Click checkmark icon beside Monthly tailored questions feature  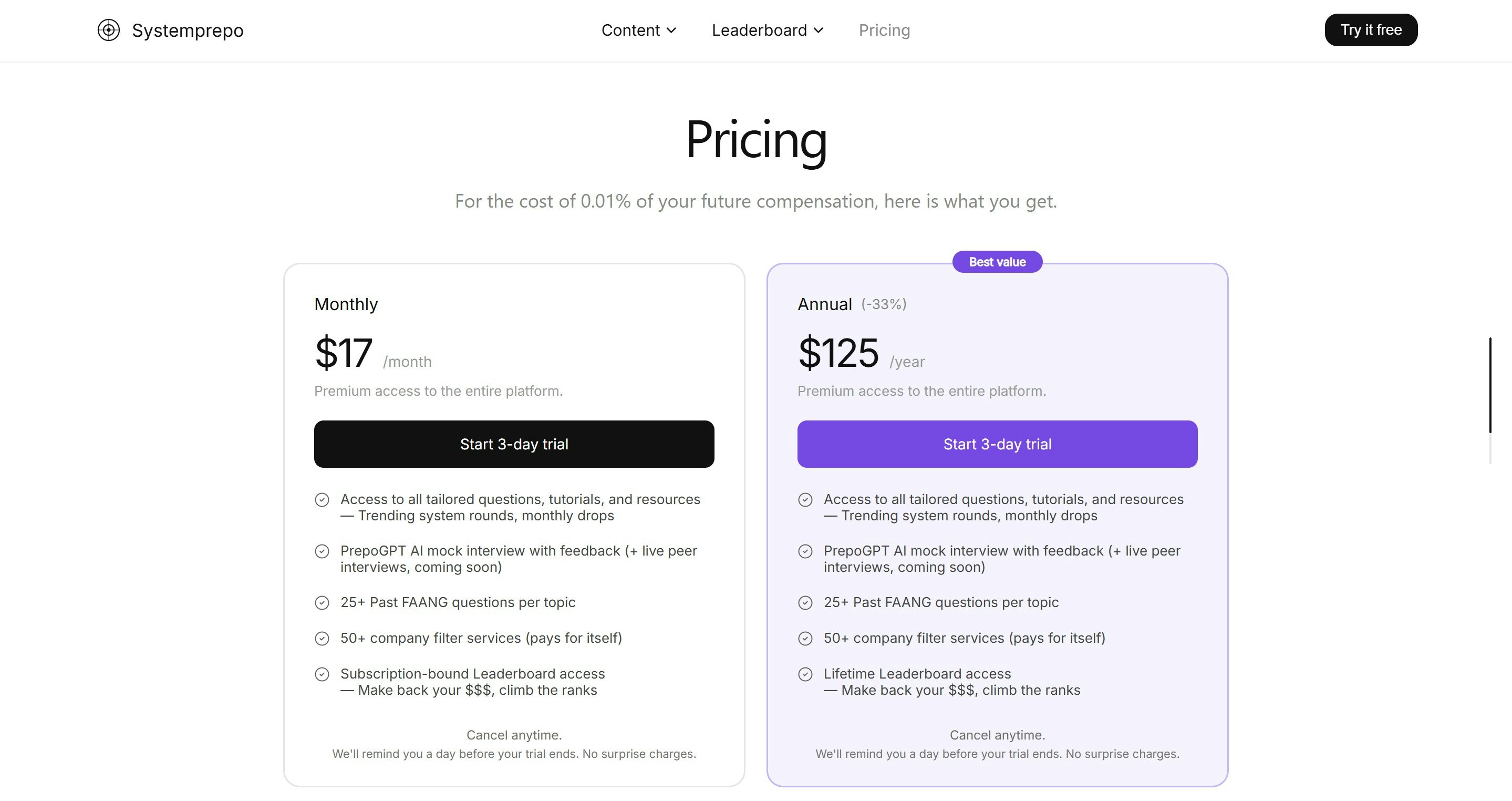click(x=322, y=500)
